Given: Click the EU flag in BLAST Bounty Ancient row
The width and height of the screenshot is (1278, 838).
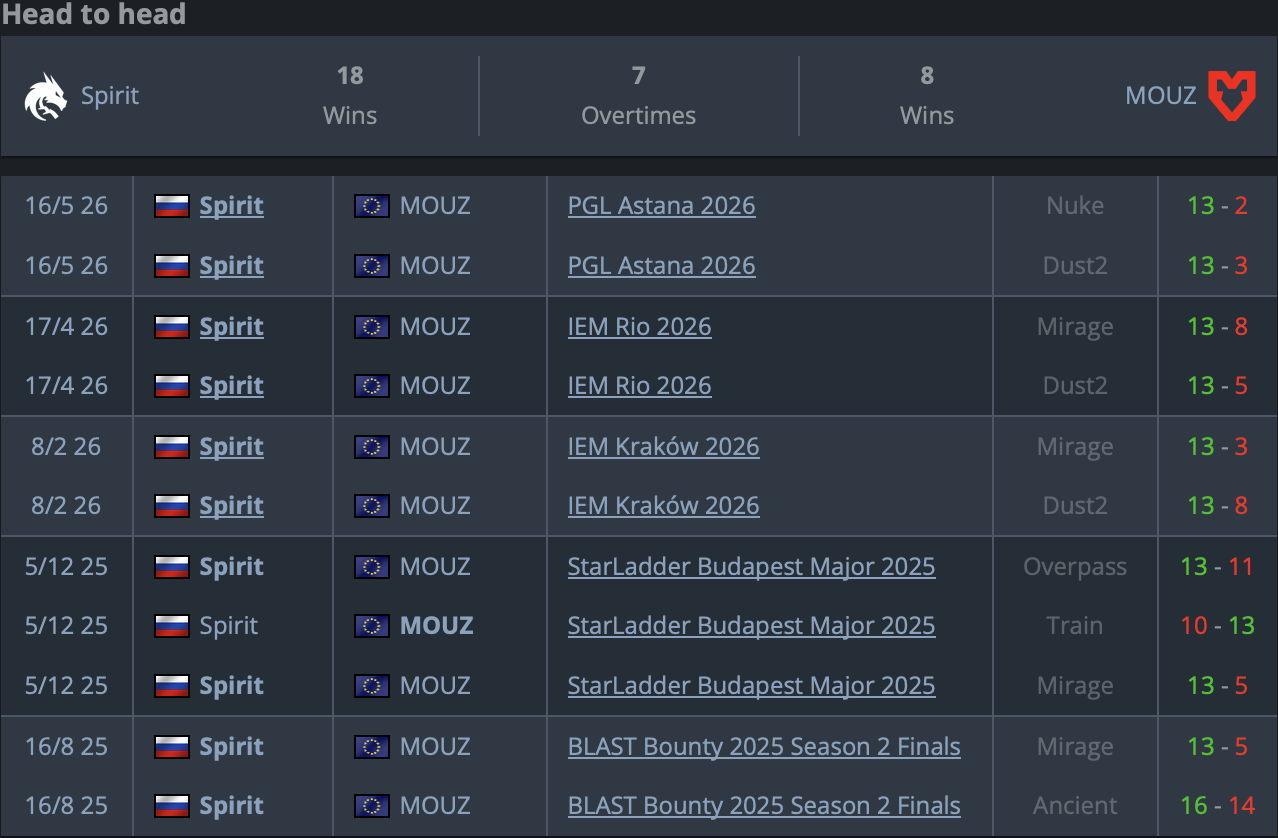Looking at the screenshot, I should (x=372, y=806).
